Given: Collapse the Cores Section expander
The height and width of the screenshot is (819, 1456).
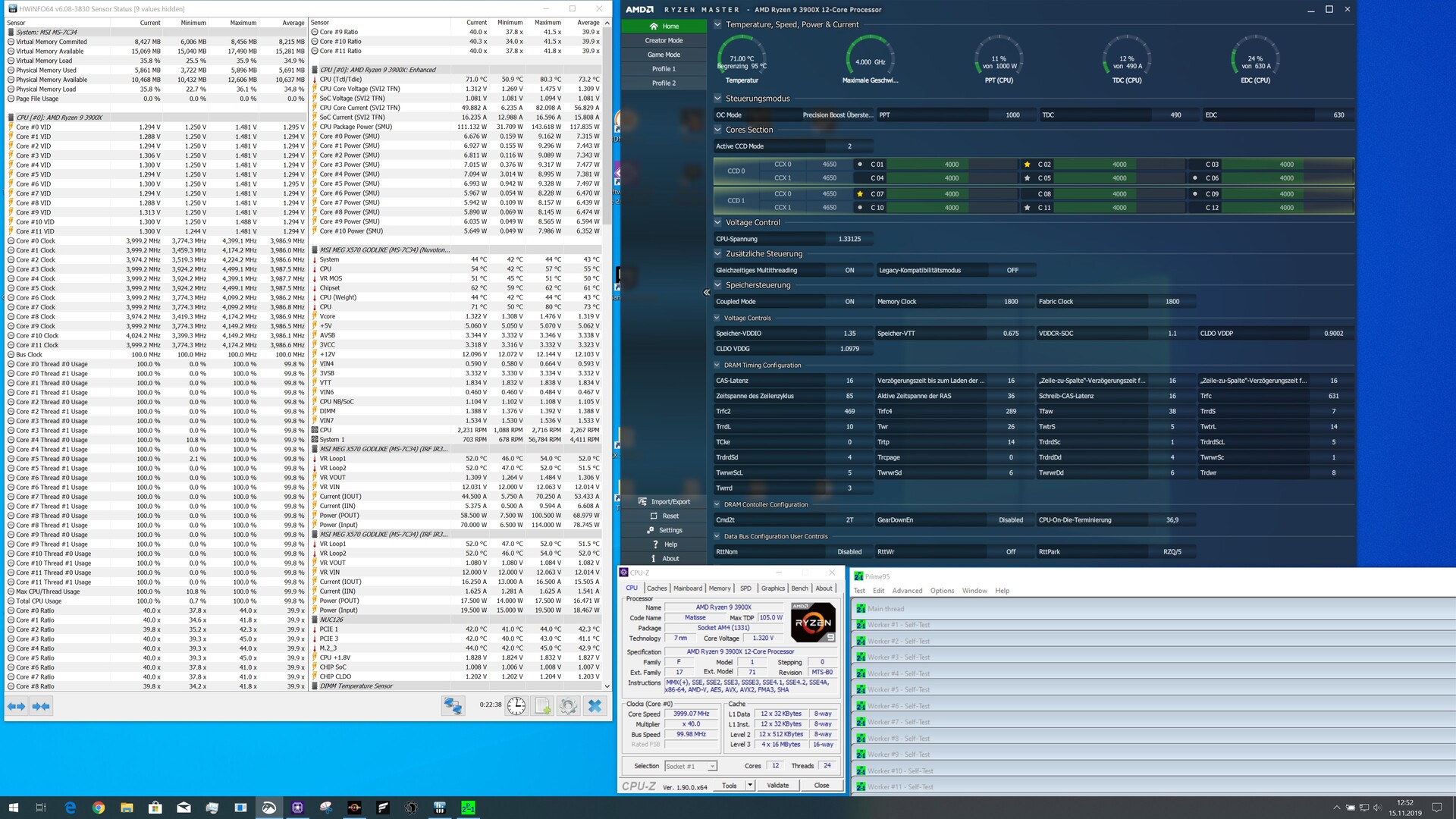Looking at the screenshot, I should pos(718,130).
